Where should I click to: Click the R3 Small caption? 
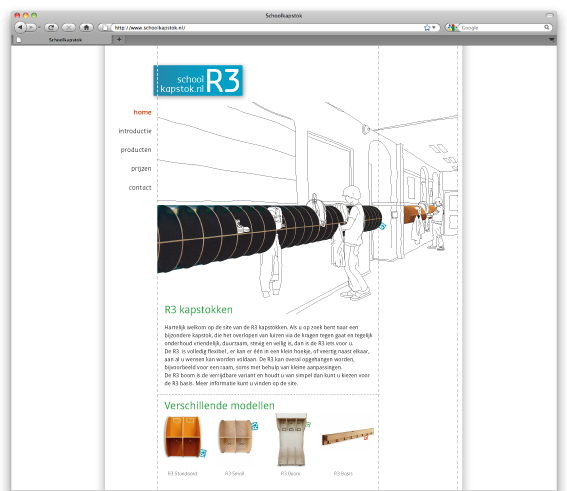[x=234, y=473]
